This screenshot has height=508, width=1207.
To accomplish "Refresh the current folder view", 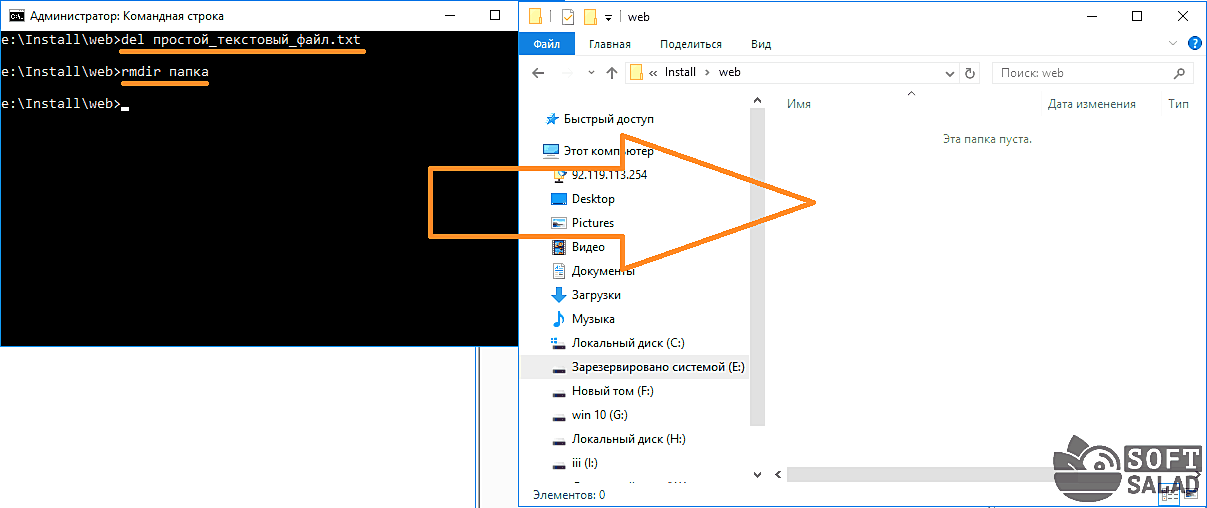I will tap(969, 73).
